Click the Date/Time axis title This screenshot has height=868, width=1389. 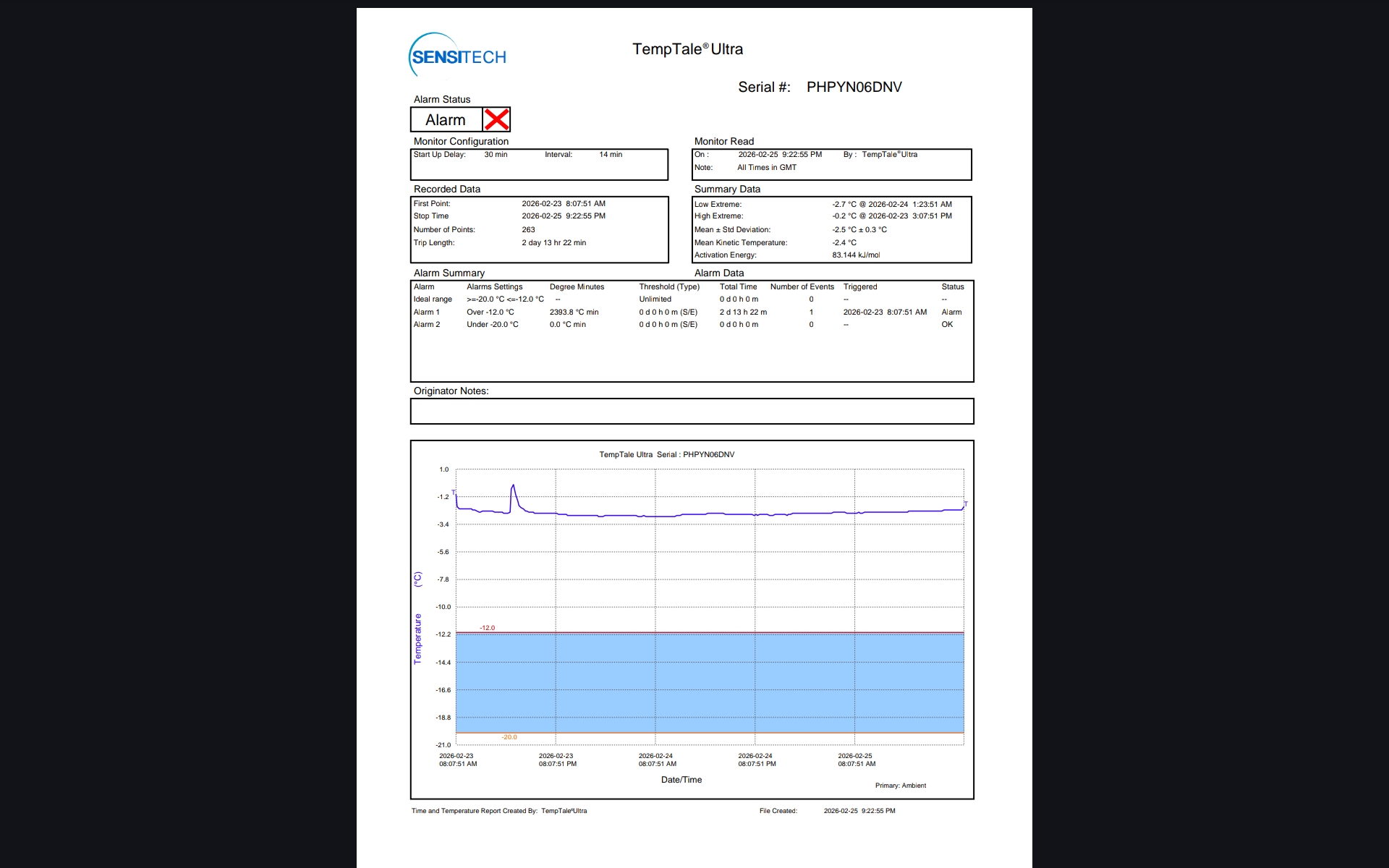click(x=681, y=780)
